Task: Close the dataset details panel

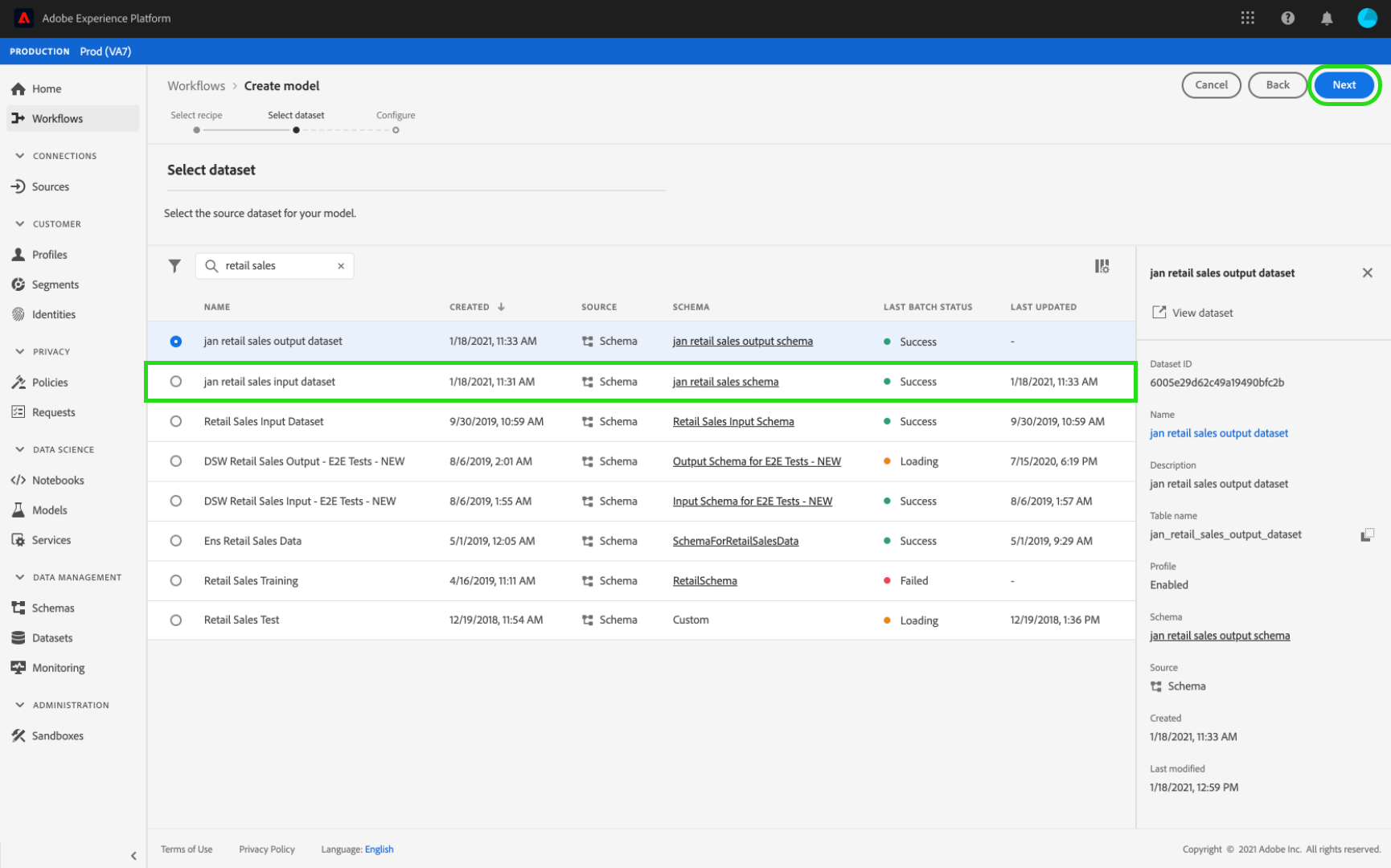Action: 1367,273
